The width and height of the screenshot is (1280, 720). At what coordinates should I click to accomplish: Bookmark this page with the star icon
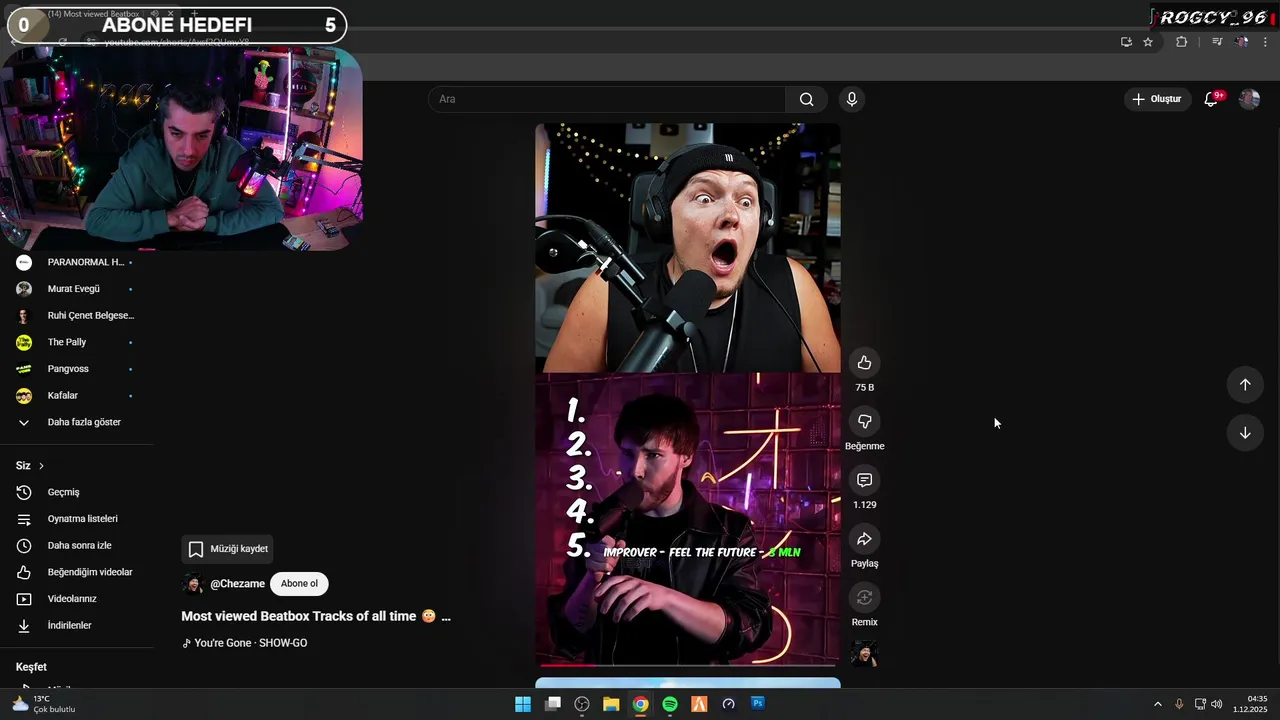[1148, 42]
